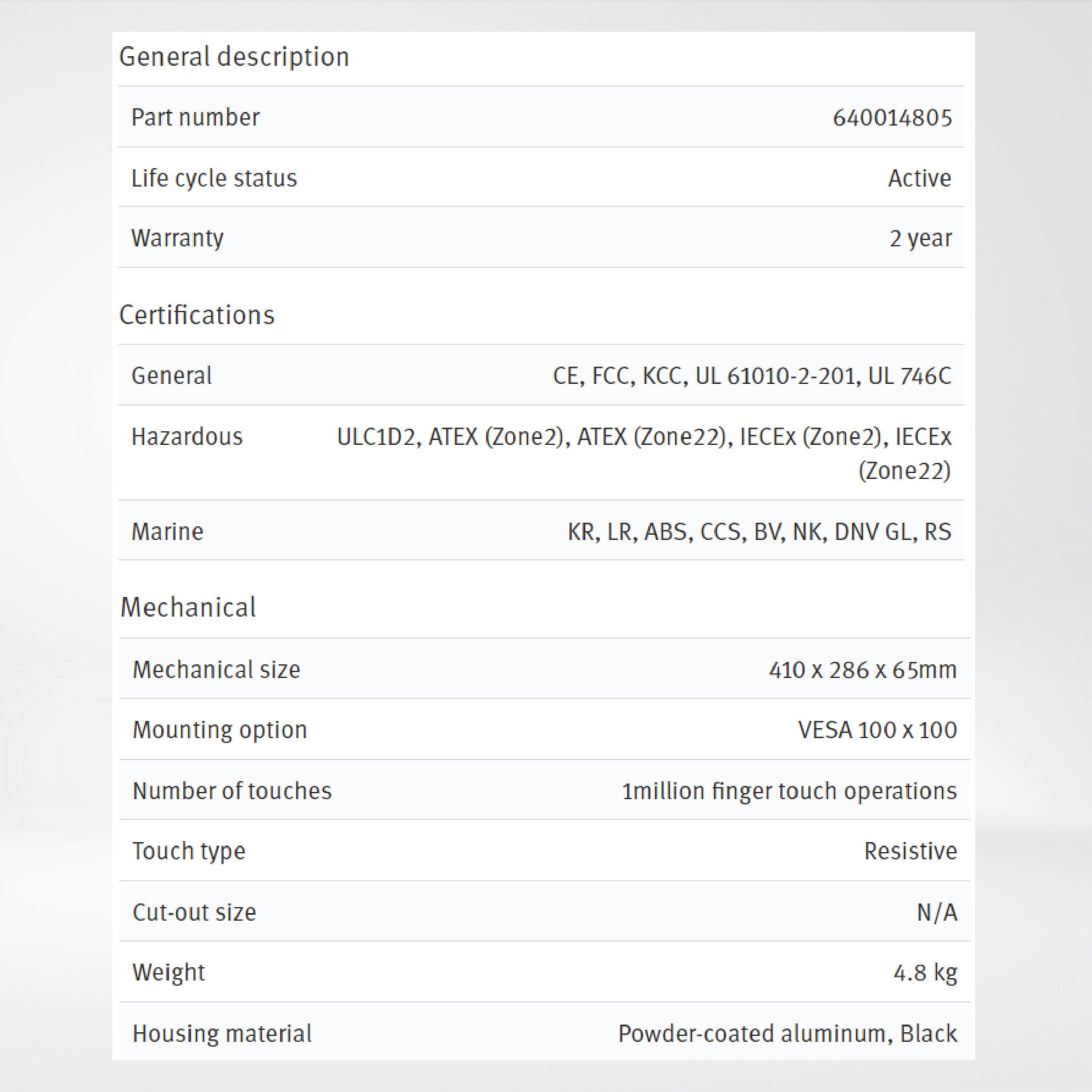
Task: Click the Active status value
Action: [919, 178]
